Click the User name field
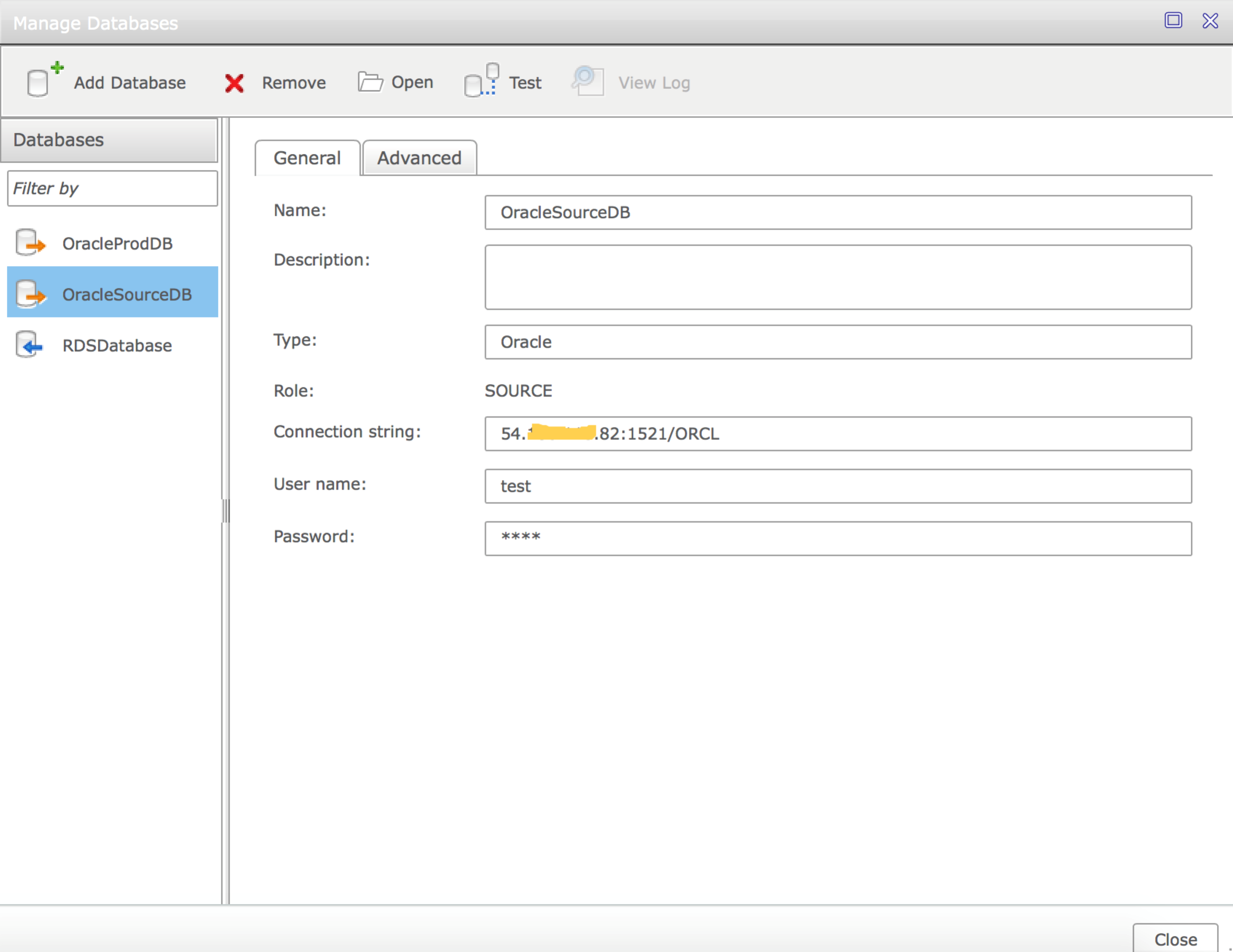The image size is (1233, 952). click(838, 486)
